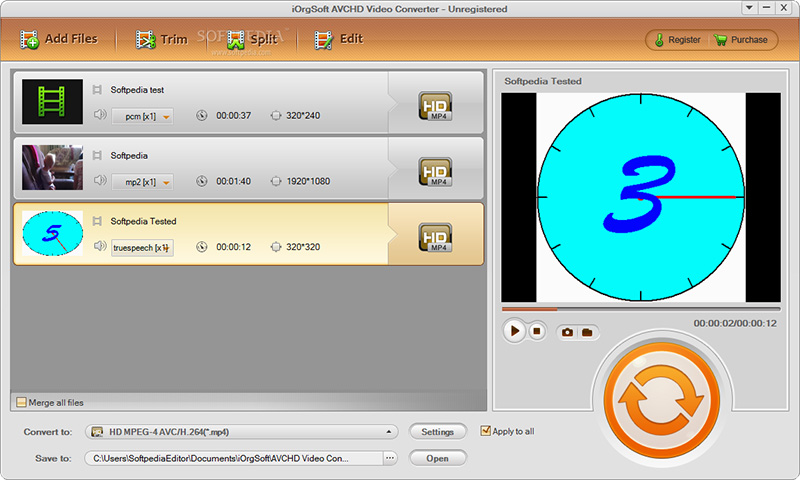Screen dimensions: 800x480
Task: Click speaker icon next to mp2 audio
Action: click(99, 180)
